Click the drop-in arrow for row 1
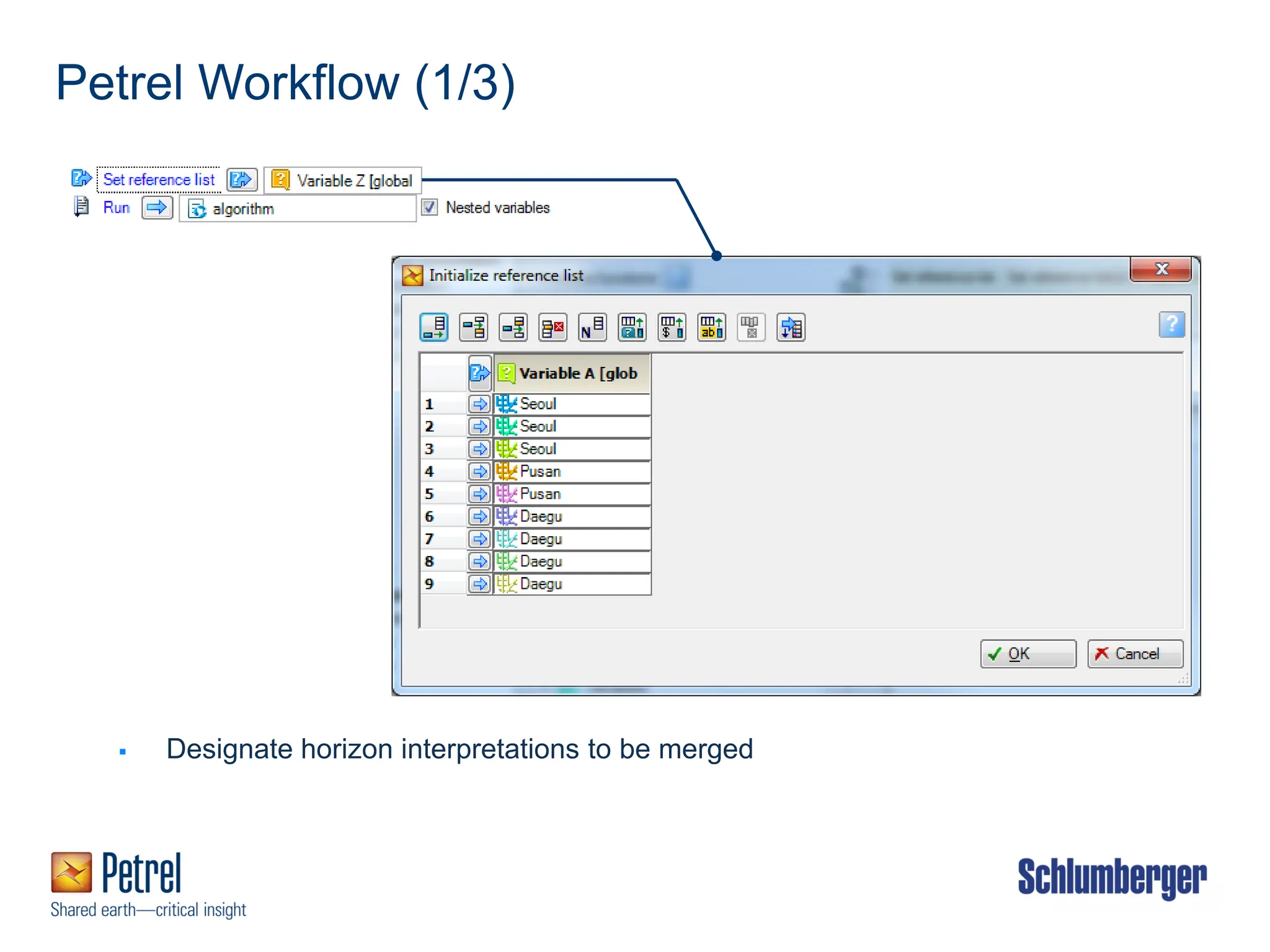Screen dimensions: 1270x952 click(x=479, y=404)
